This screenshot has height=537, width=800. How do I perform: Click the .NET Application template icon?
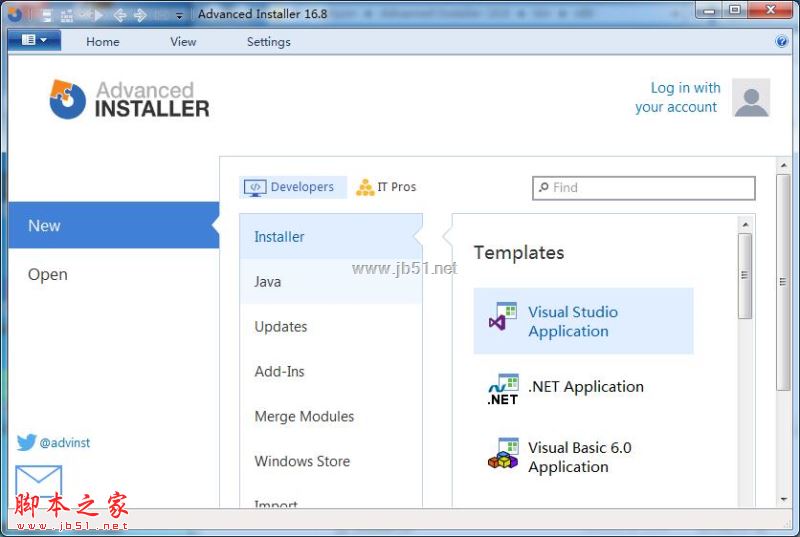coord(503,390)
